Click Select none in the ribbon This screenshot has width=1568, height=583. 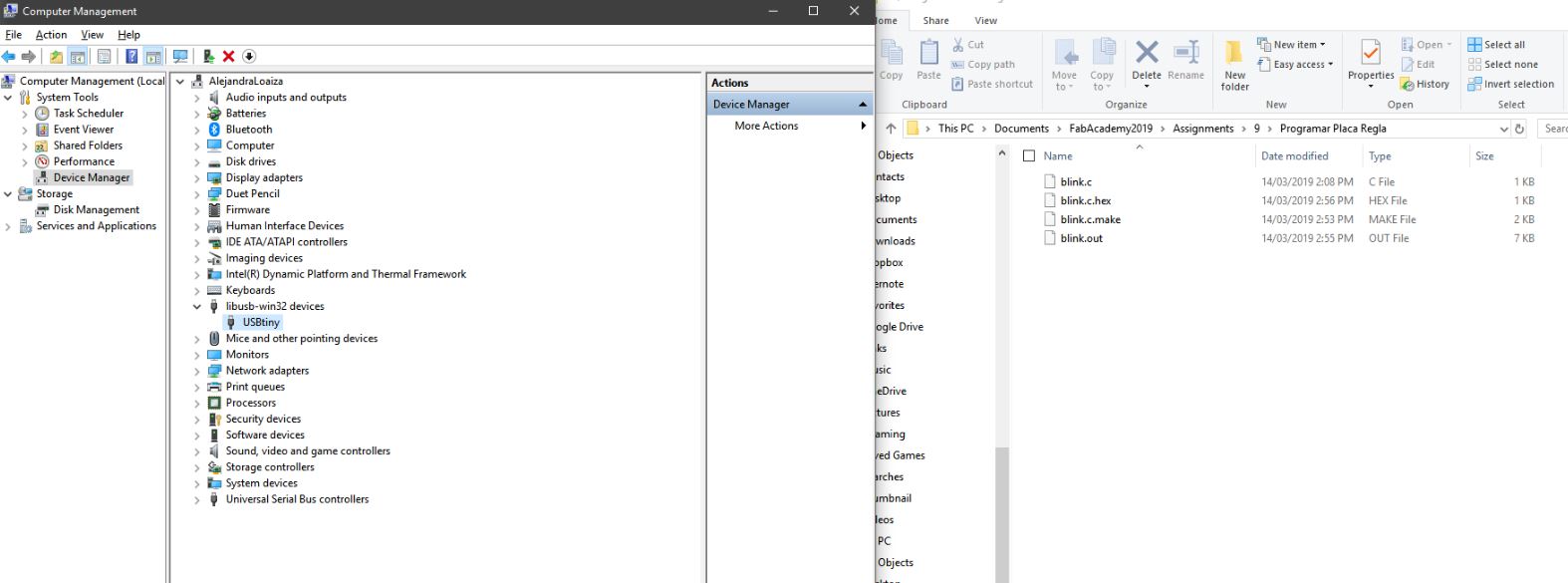[x=1502, y=65]
